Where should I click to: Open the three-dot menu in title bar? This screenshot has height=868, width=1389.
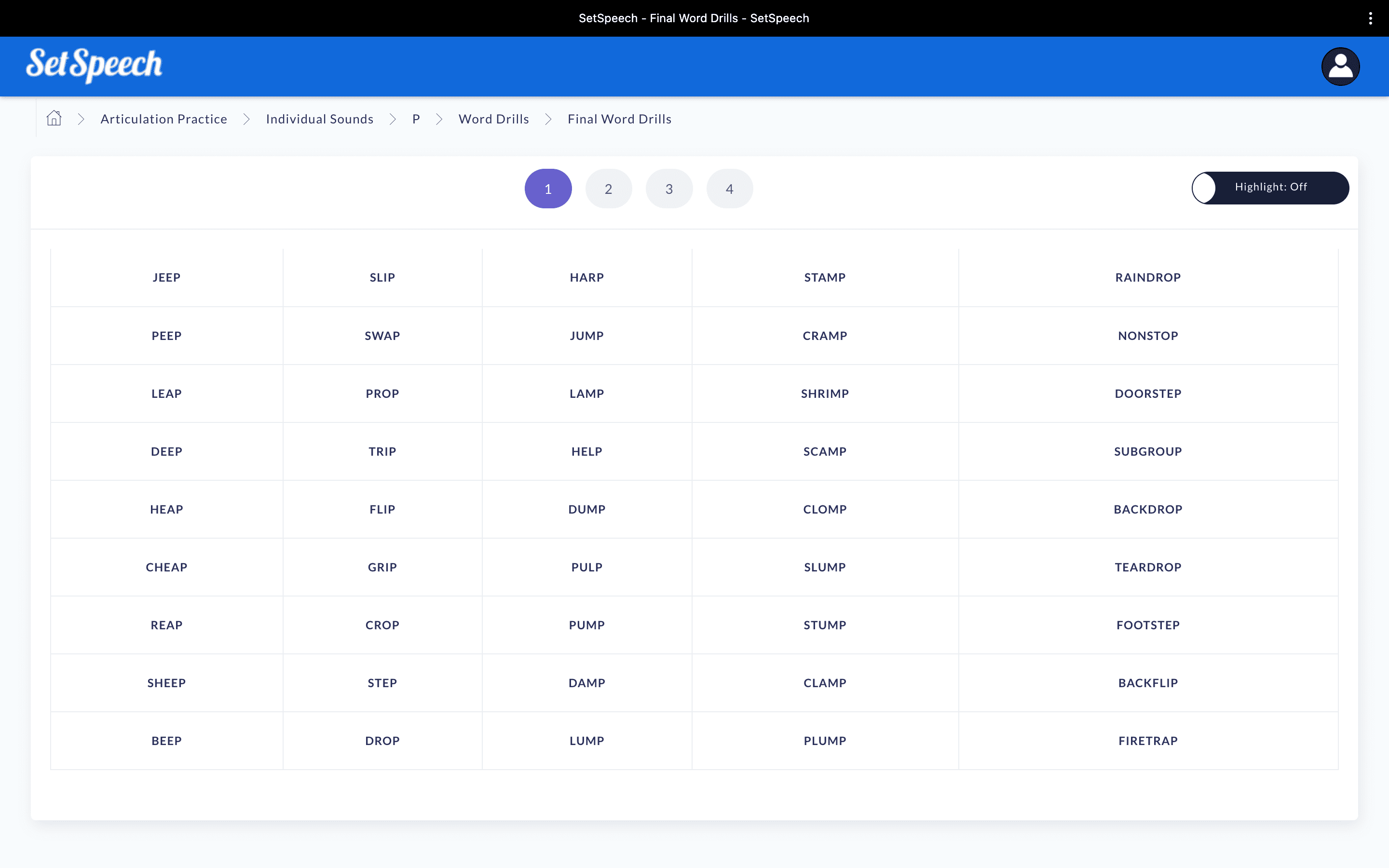click(1370, 18)
